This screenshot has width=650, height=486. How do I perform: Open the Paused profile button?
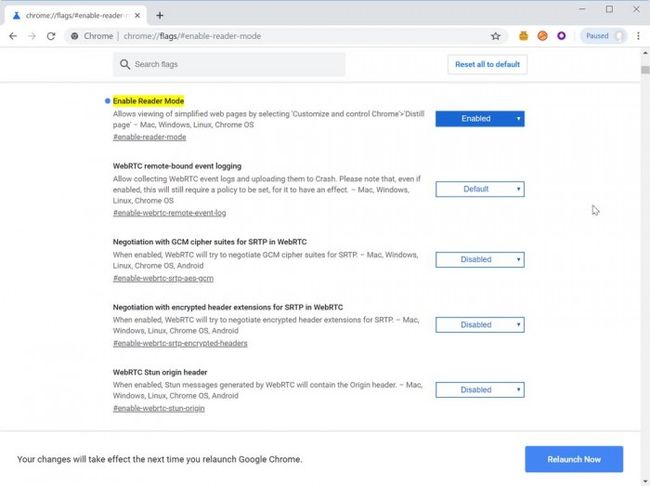point(604,36)
